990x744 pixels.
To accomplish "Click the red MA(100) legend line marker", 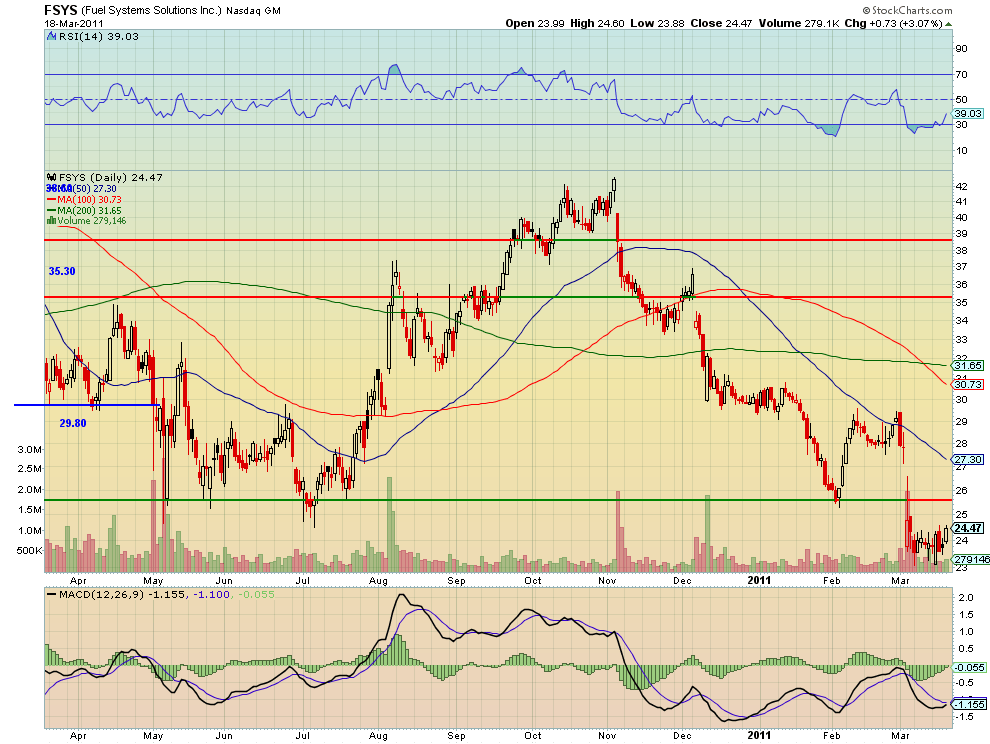I will click(x=51, y=200).
